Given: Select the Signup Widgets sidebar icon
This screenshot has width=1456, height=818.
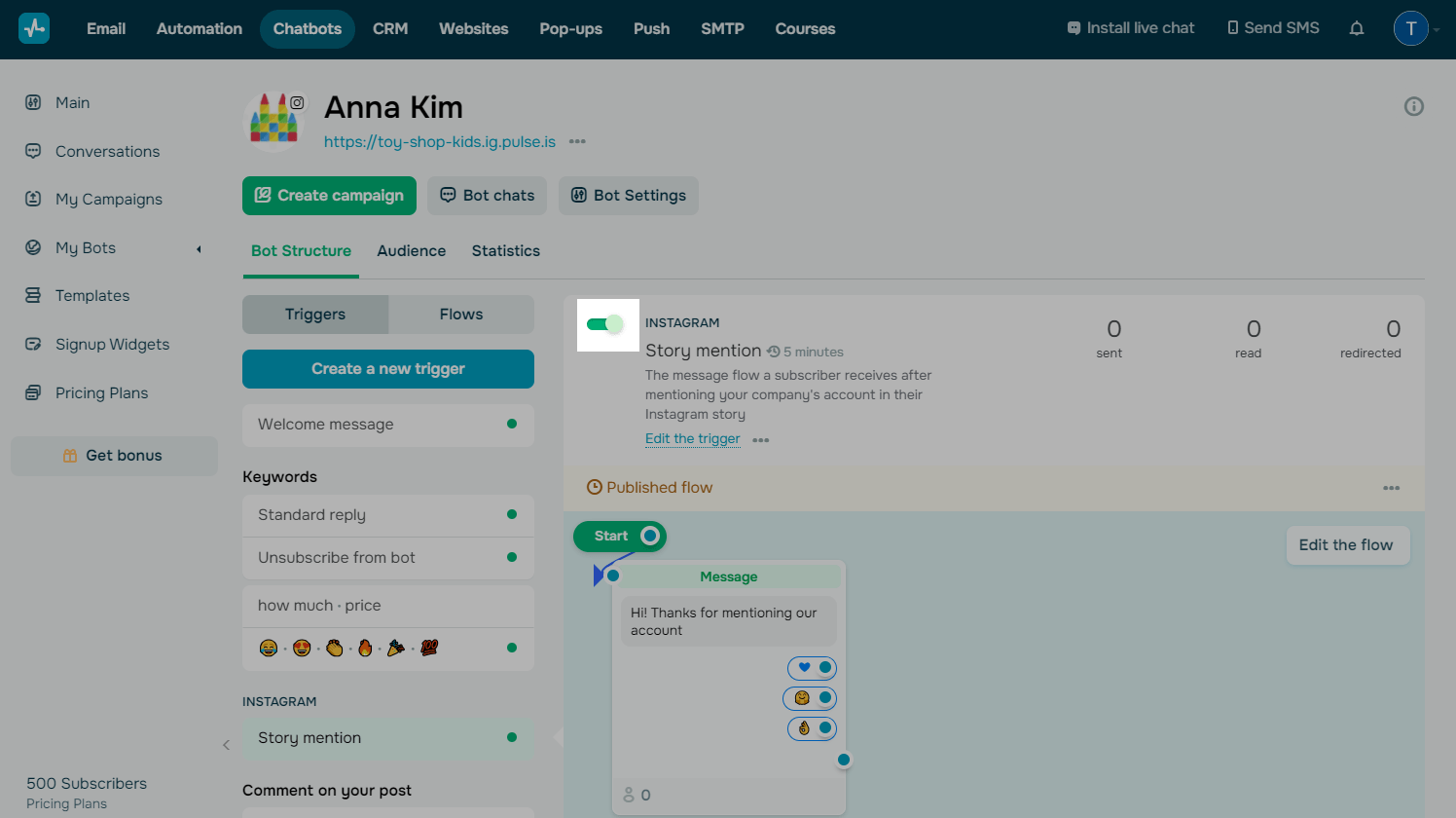Looking at the screenshot, I should click(32, 344).
